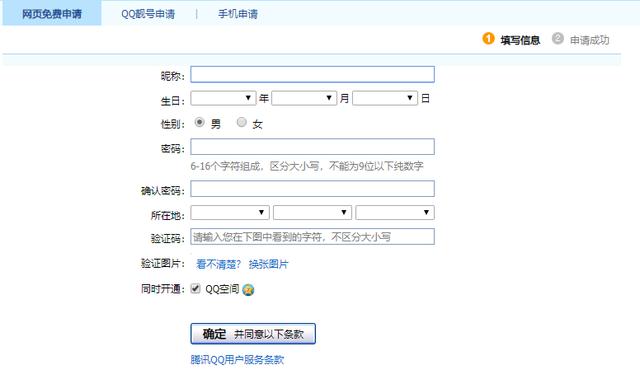Open the 手机申请 tab
Viewport: 640px width, 379px height.
(x=238, y=14)
